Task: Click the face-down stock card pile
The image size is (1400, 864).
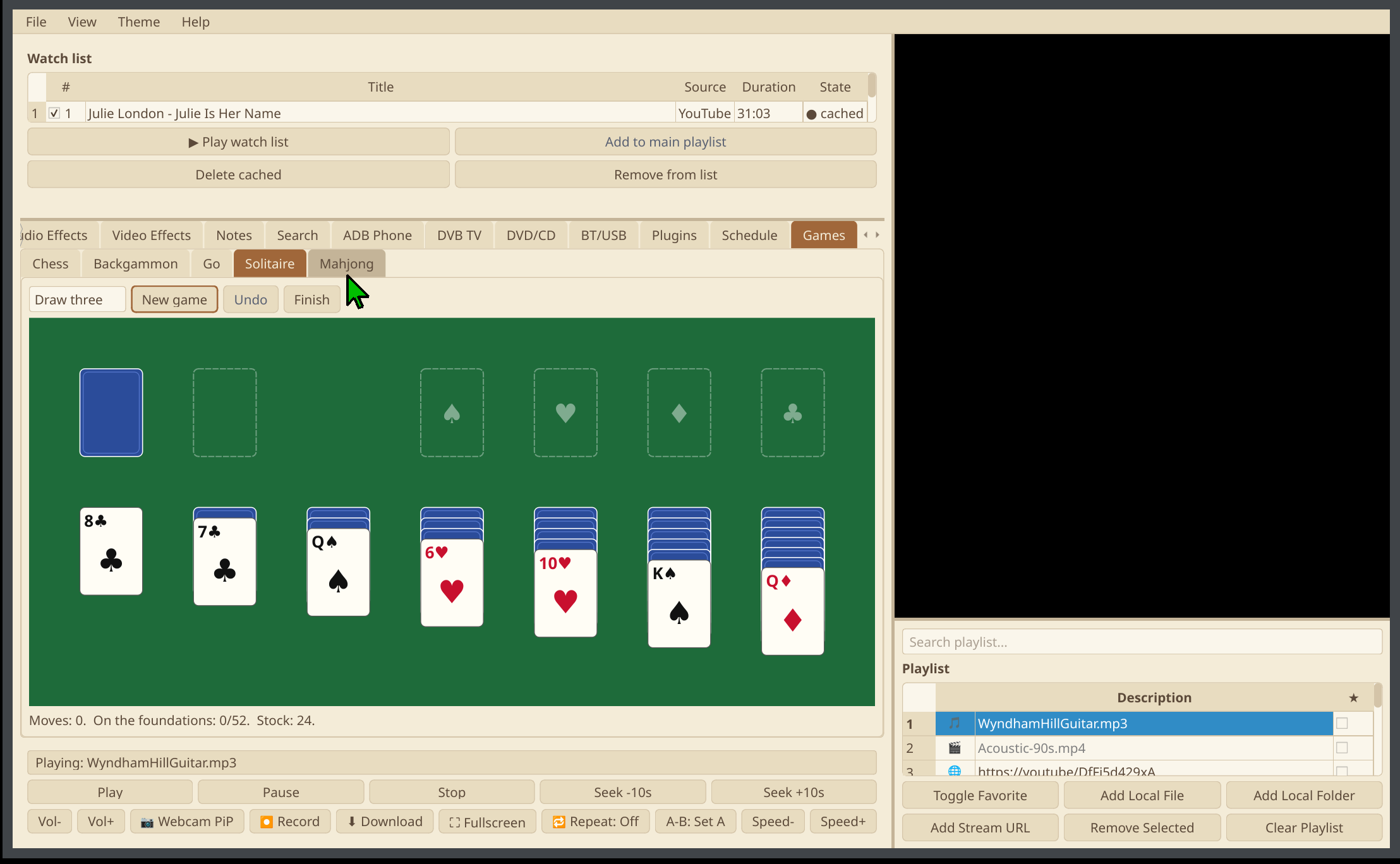Action: coord(111,412)
